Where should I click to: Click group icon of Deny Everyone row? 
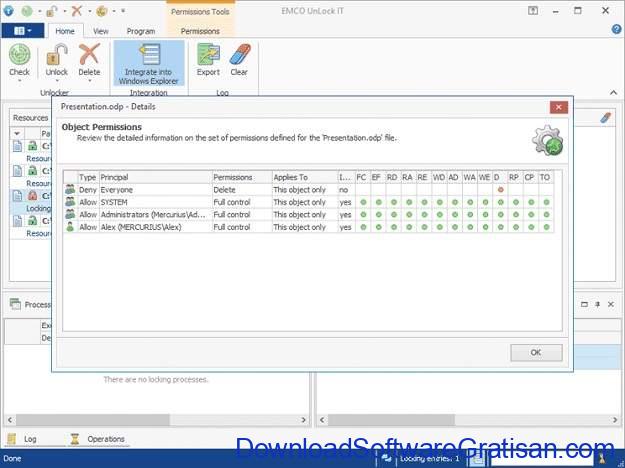[70, 190]
